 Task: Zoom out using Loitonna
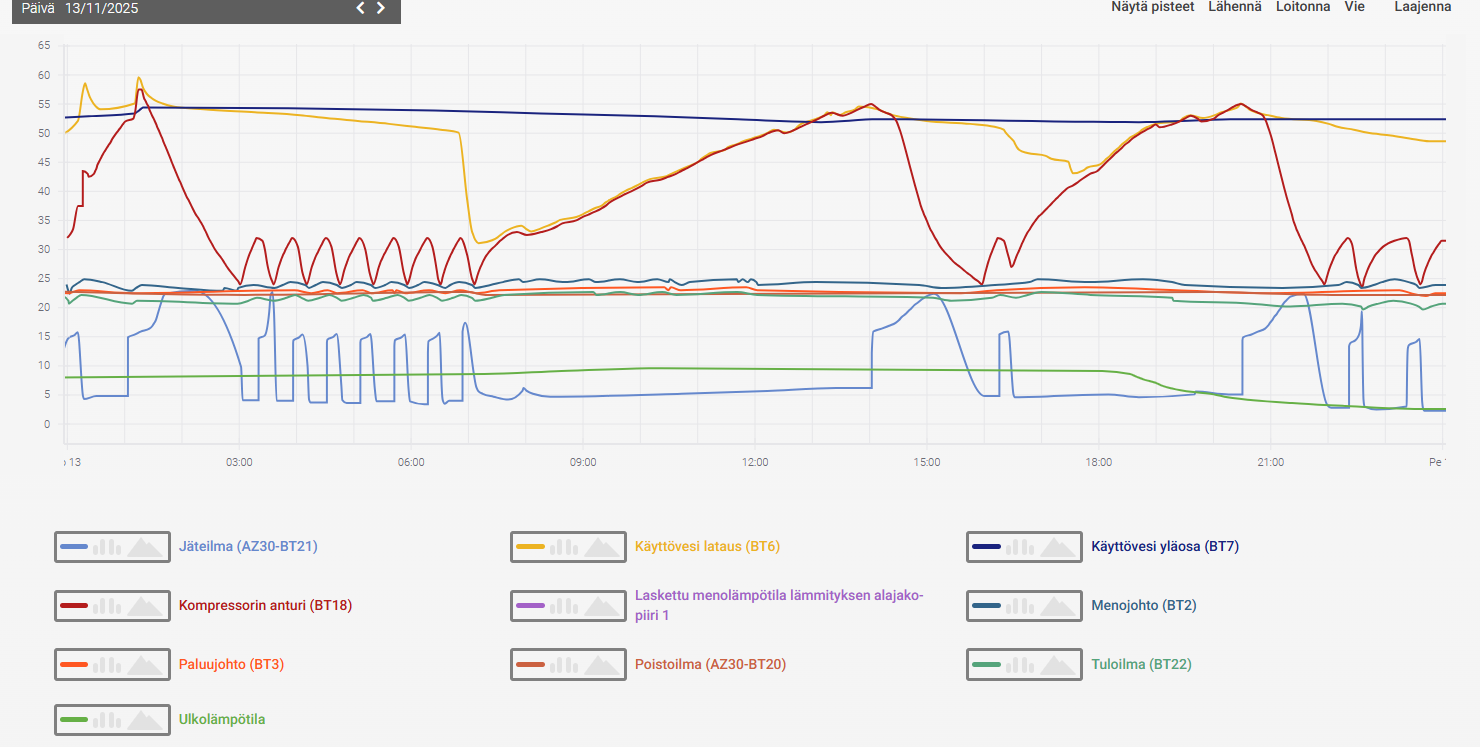pos(1302,7)
